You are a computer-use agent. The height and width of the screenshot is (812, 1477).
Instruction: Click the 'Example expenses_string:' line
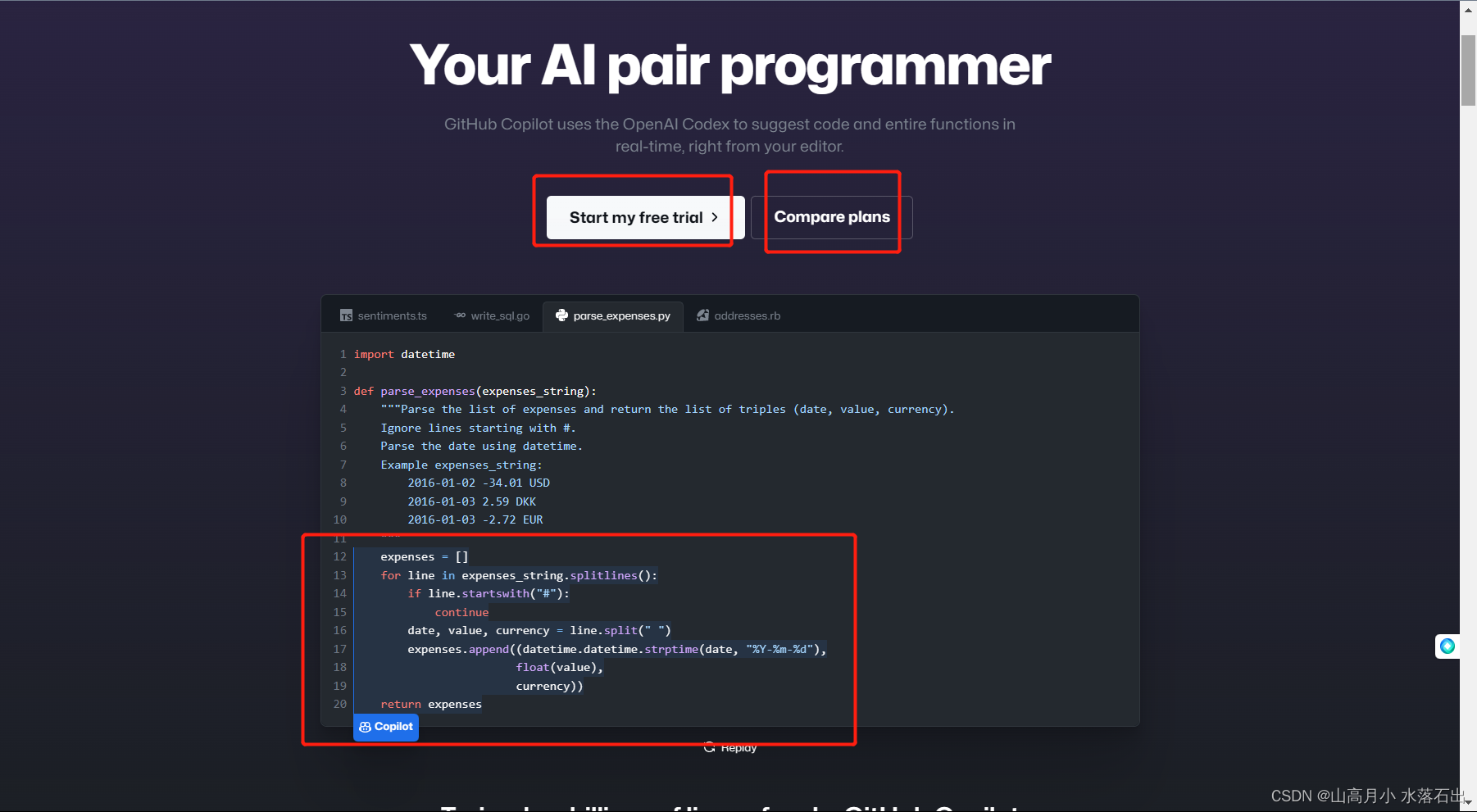pos(461,465)
